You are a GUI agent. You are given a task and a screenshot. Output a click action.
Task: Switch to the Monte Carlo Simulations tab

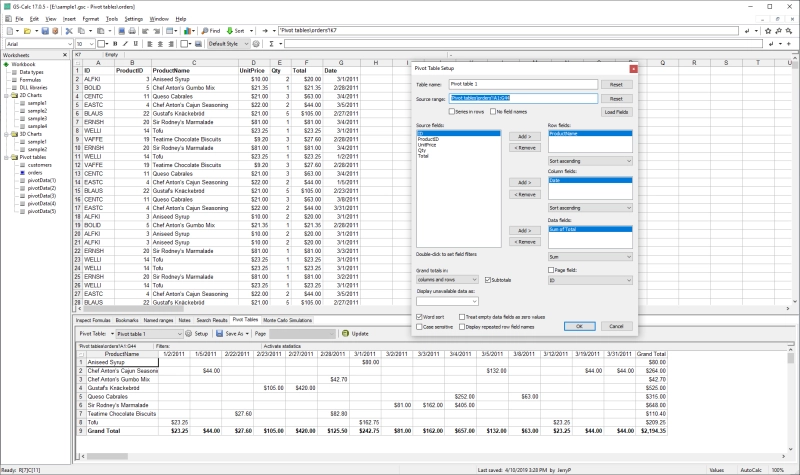click(x=287, y=320)
